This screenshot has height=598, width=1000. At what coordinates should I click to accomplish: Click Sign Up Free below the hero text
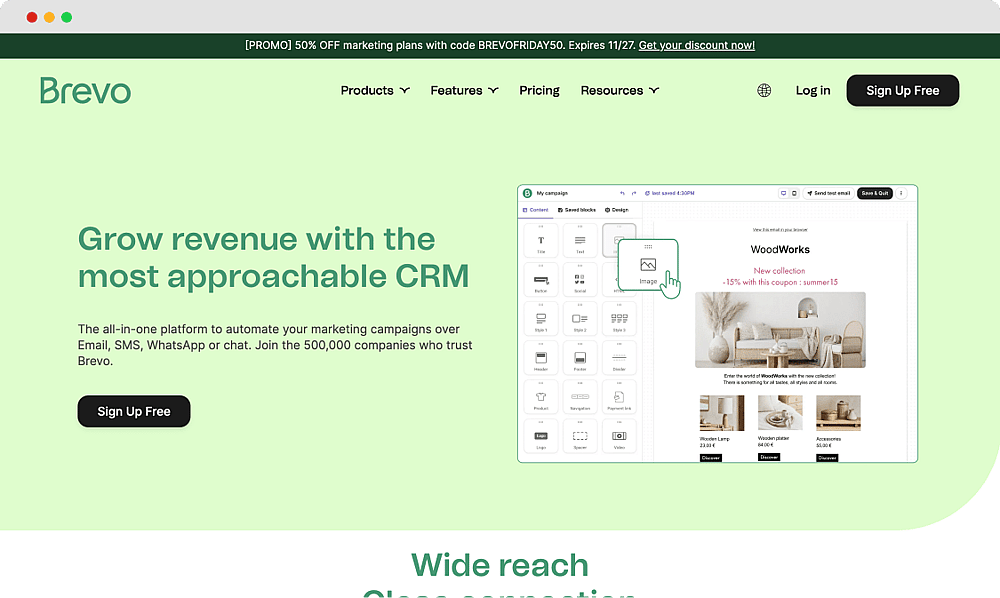134,411
